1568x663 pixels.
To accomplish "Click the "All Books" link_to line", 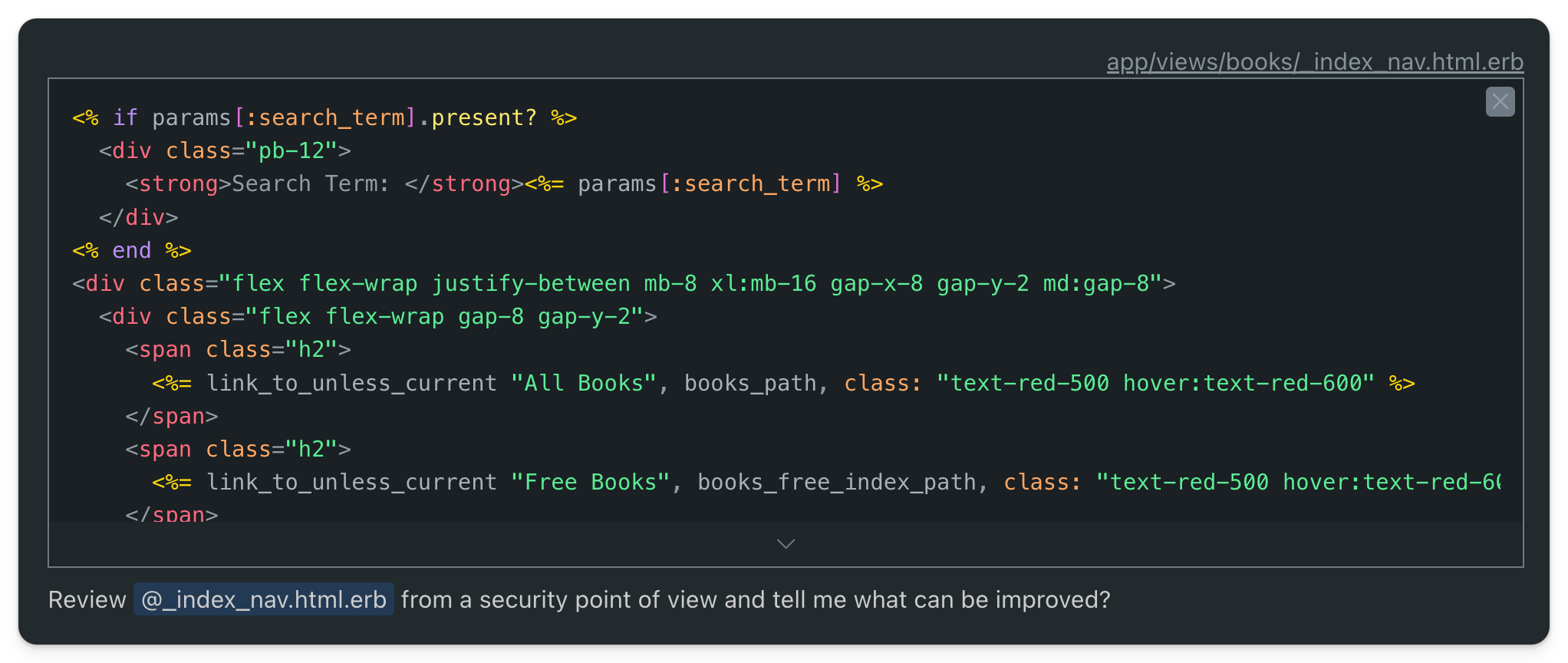I will 783,383.
